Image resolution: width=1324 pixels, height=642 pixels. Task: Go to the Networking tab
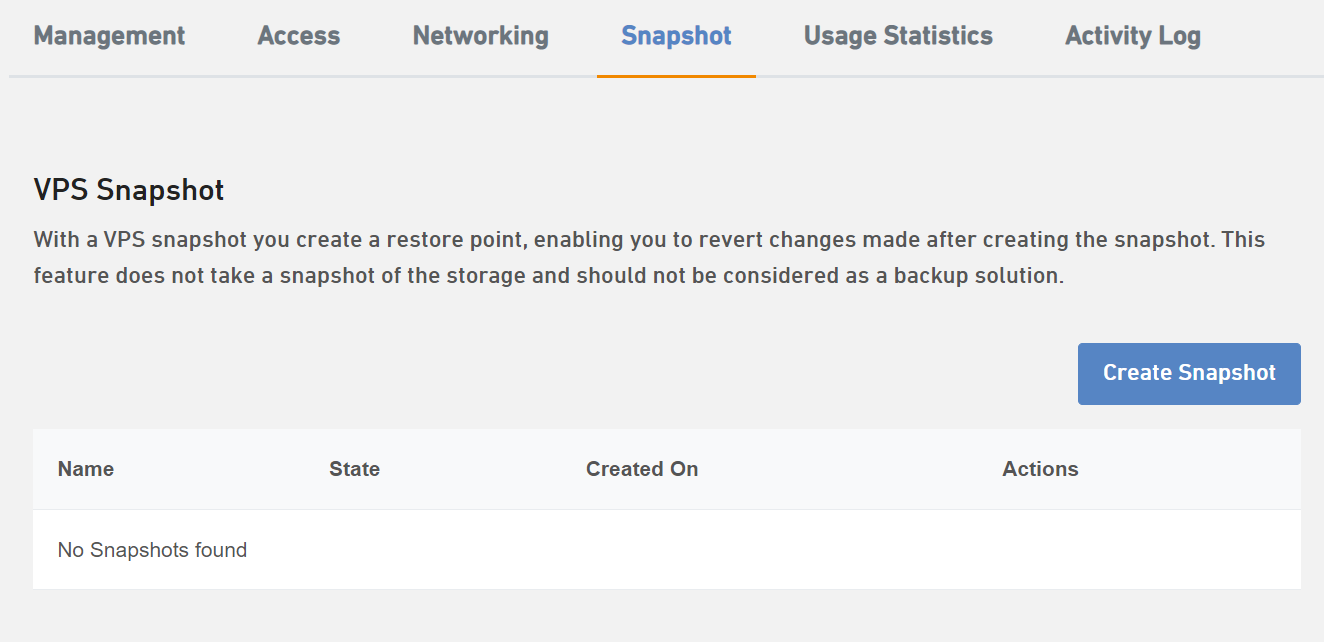click(480, 36)
